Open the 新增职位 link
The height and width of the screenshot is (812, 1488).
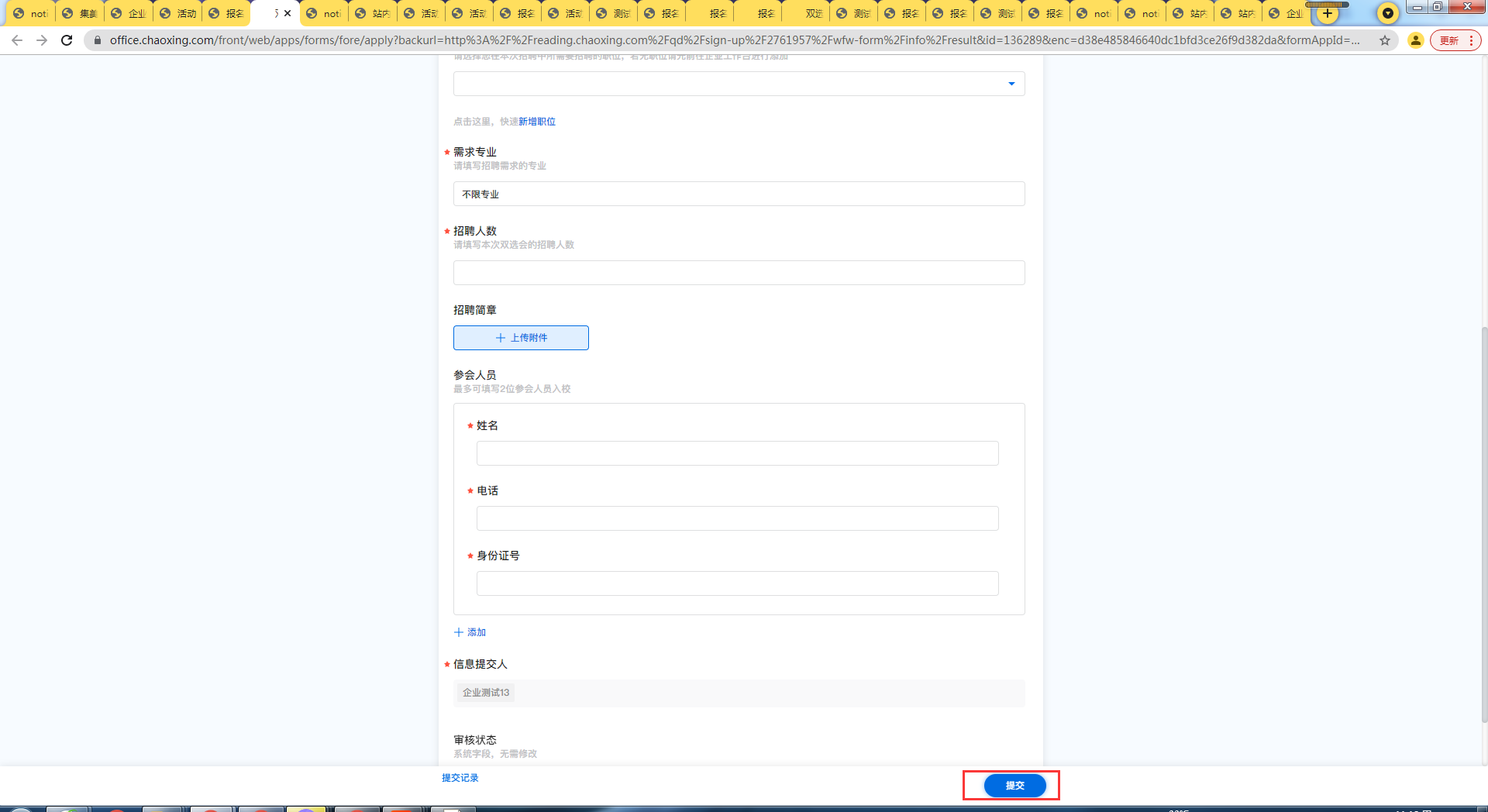point(537,122)
